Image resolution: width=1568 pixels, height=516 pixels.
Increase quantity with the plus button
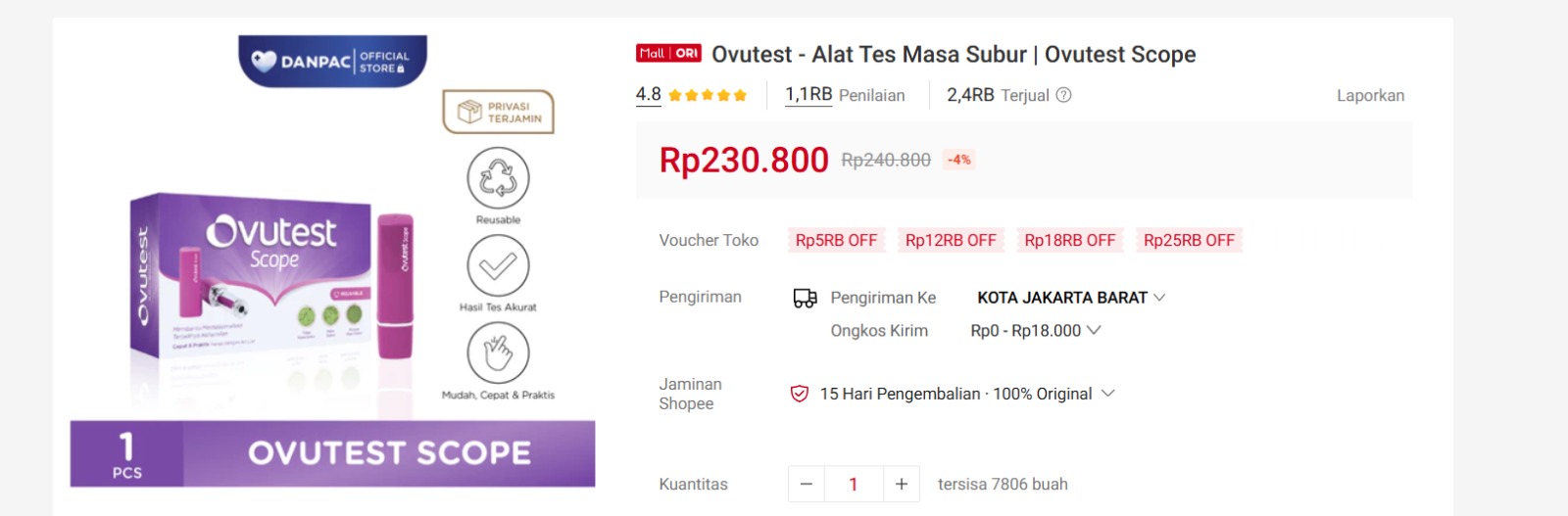[x=902, y=484]
